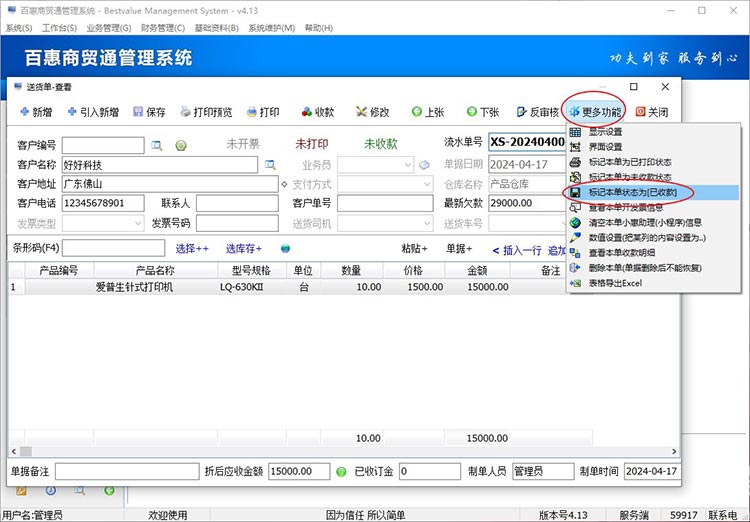Select 查看本单收款明细 menu entry
Screen dimensions: 750x522
tap(653, 253)
